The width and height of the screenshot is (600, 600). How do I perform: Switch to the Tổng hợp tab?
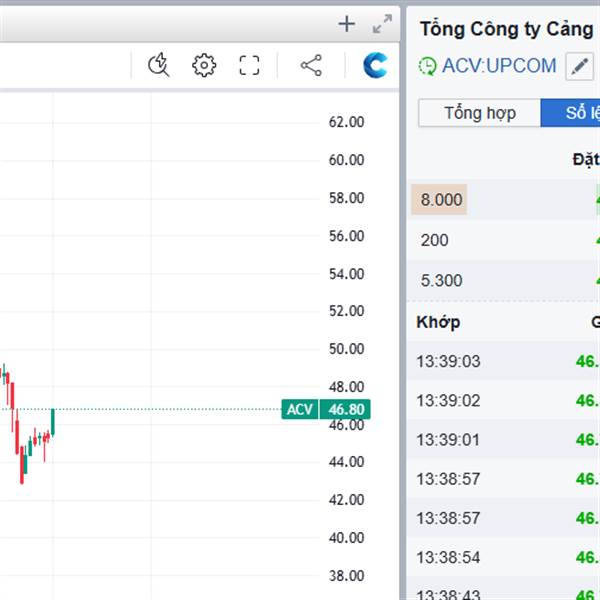pyautogui.click(x=479, y=113)
